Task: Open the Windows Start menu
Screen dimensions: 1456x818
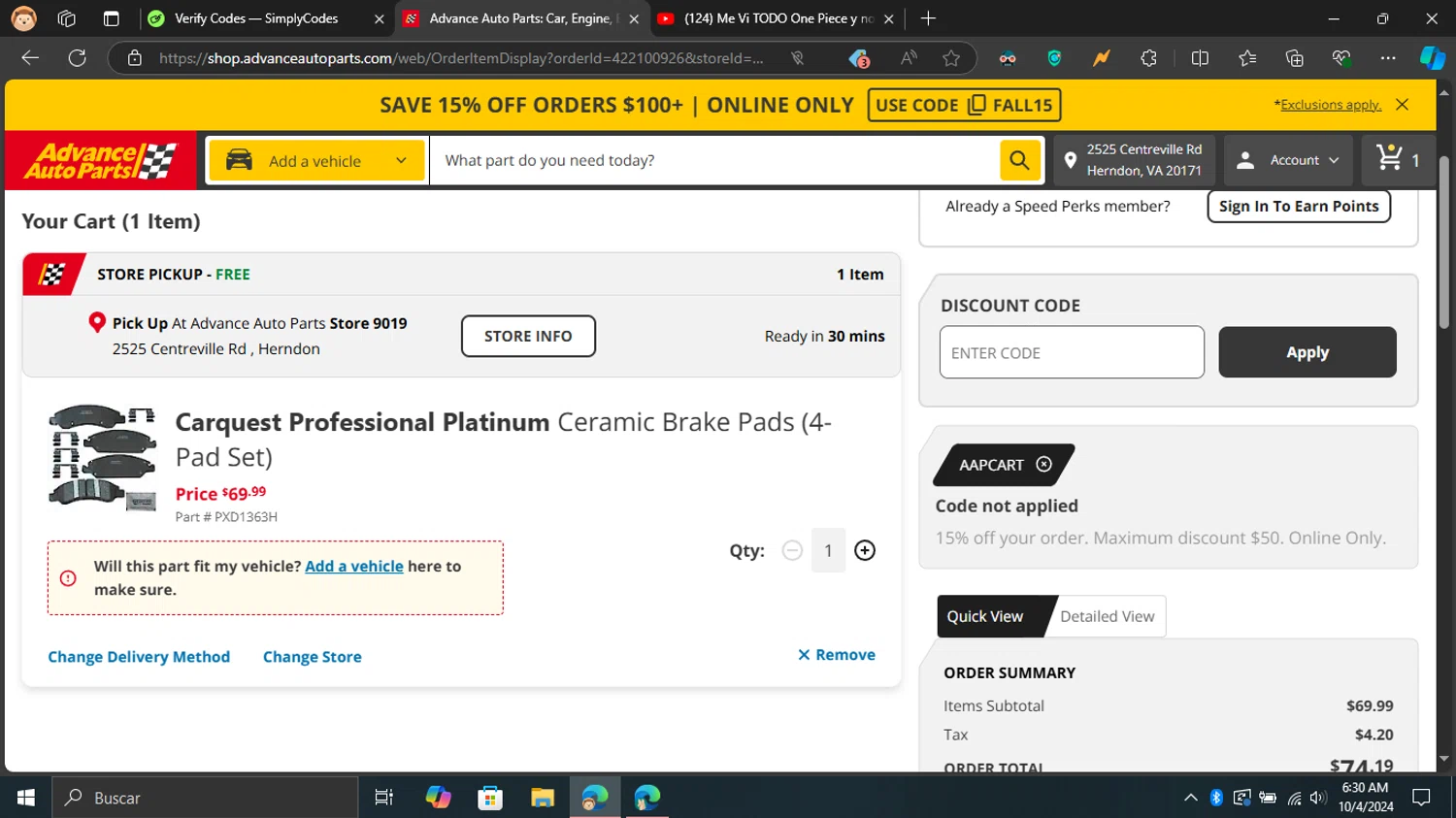Action: tap(26, 798)
